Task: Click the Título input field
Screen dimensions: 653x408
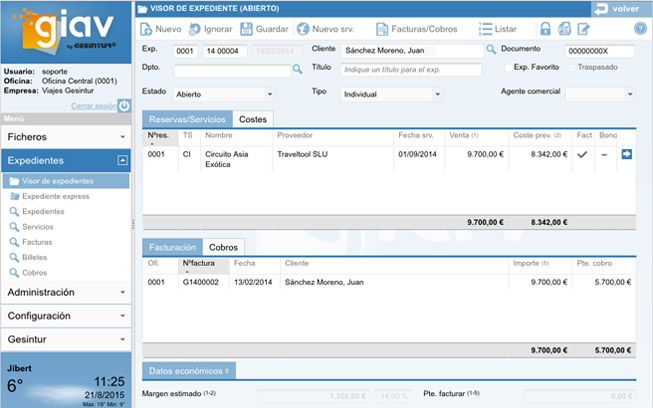Action: (411, 70)
